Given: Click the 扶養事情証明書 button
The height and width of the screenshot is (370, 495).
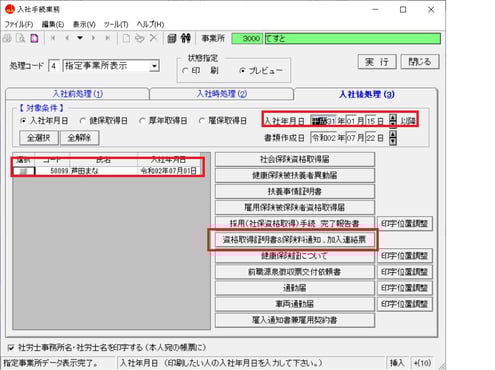Looking at the screenshot, I should [295, 191].
